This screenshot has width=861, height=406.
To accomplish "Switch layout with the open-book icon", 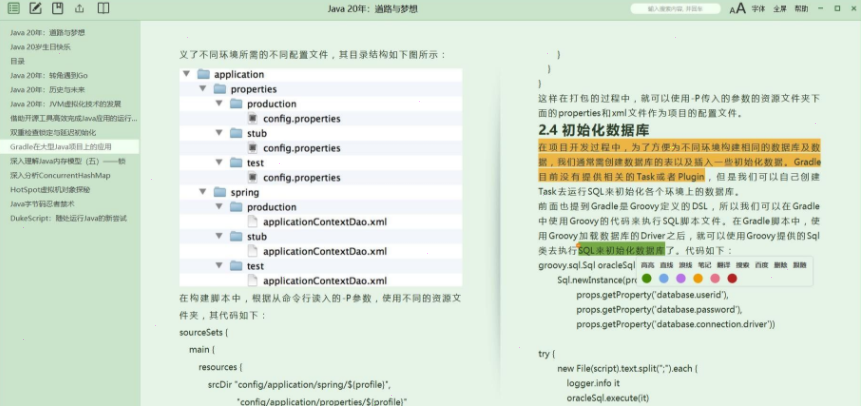I will click(103, 8).
